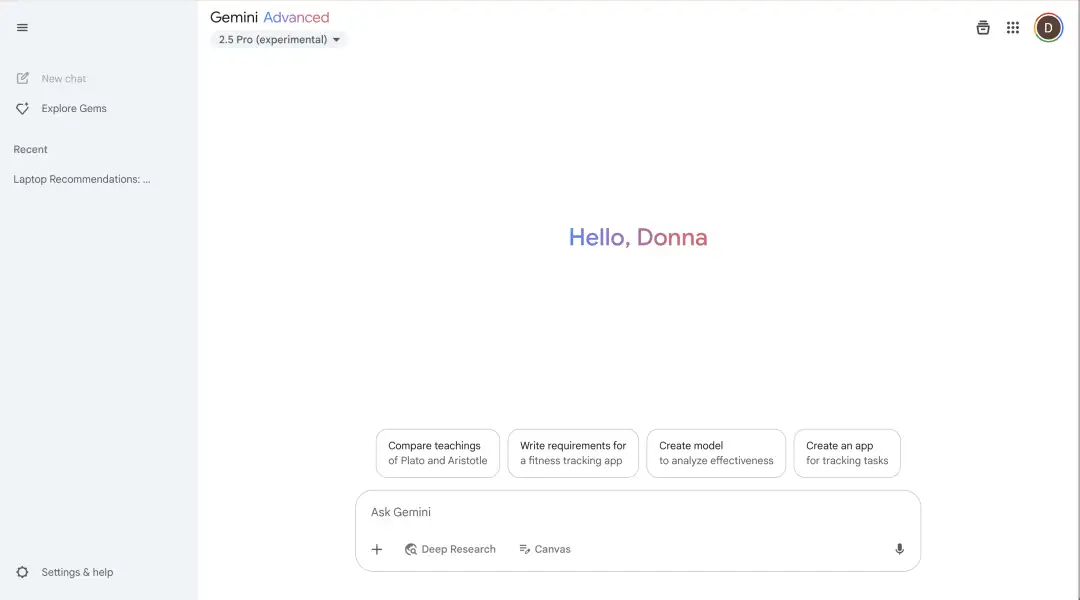The height and width of the screenshot is (600, 1080).
Task: Open the Donna account avatar
Action: point(1048,28)
